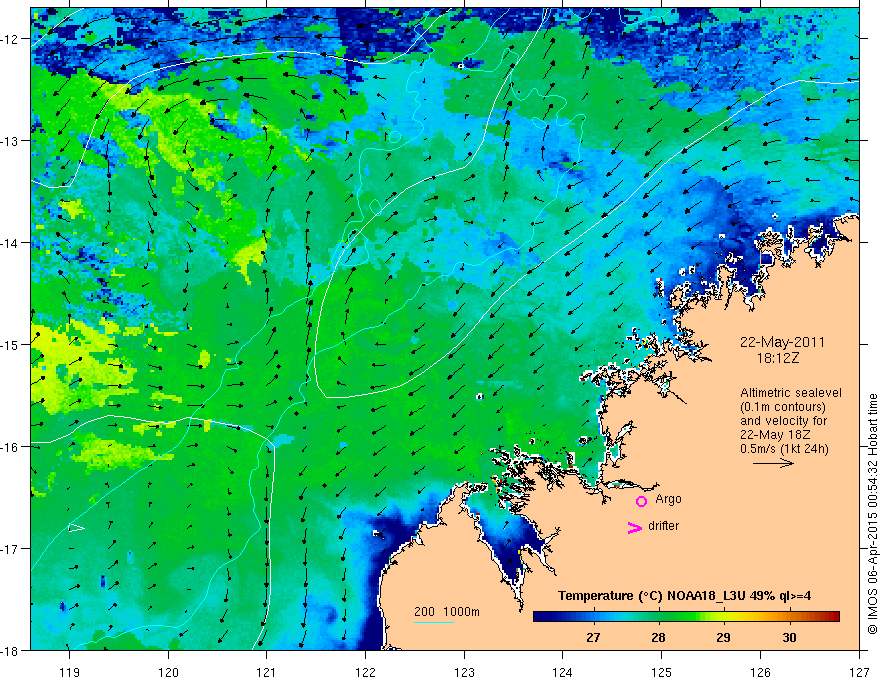This screenshot has height=680, width=880.
Task: Click latitude axis label -16
Action: pyautogui.click(x=11, y=447)
